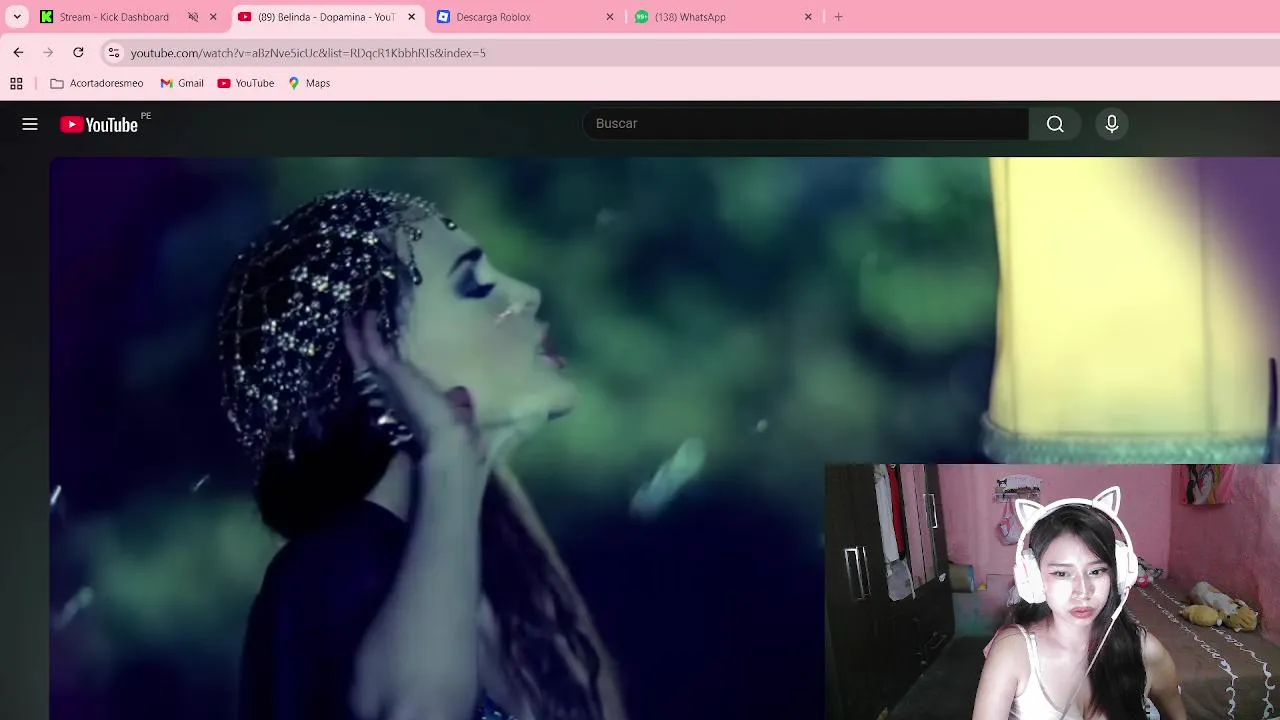
Task: Click the webcam overlay in the corner
Action: (x=1052, y=592)
